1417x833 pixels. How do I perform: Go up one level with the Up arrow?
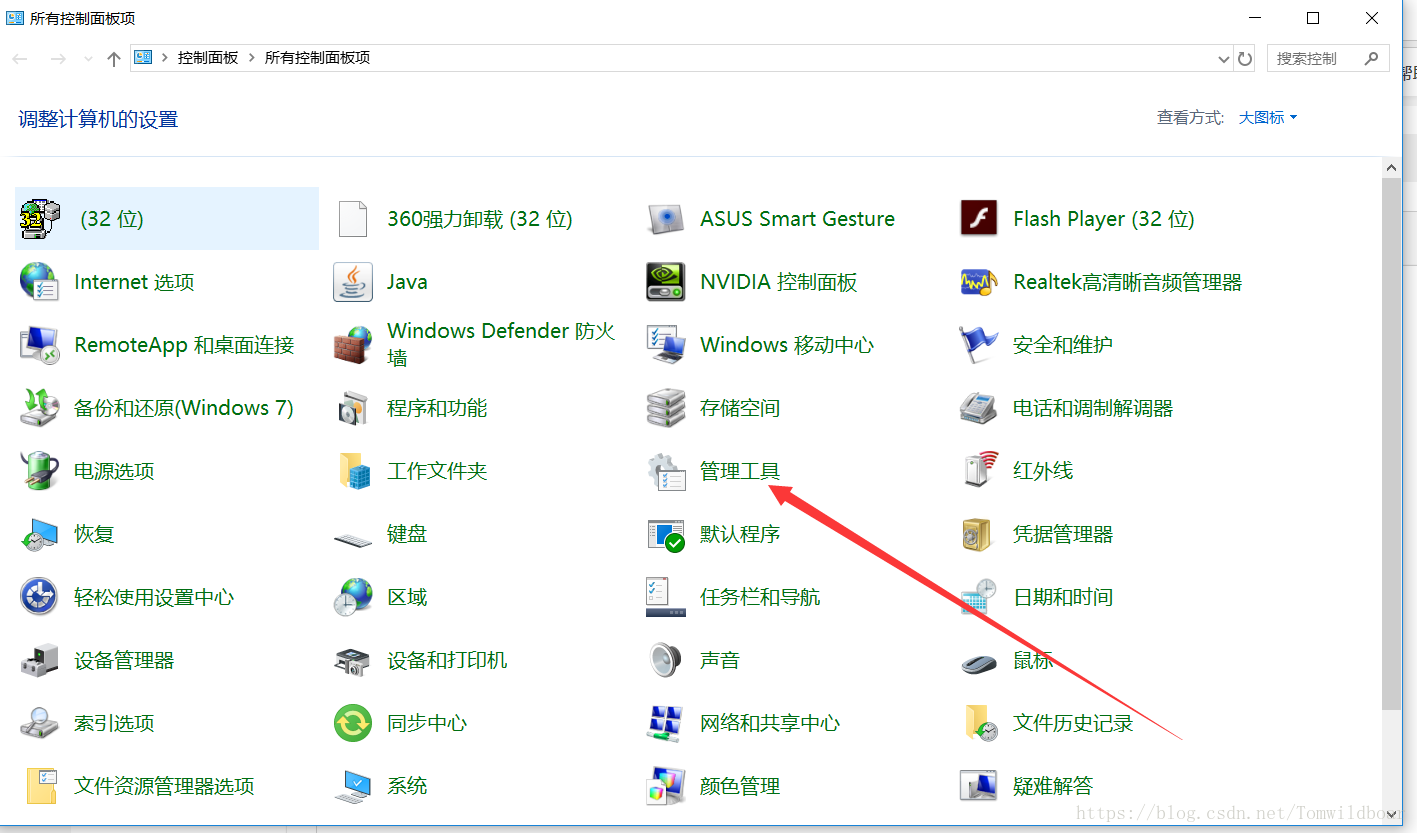(x=114, y=59)
